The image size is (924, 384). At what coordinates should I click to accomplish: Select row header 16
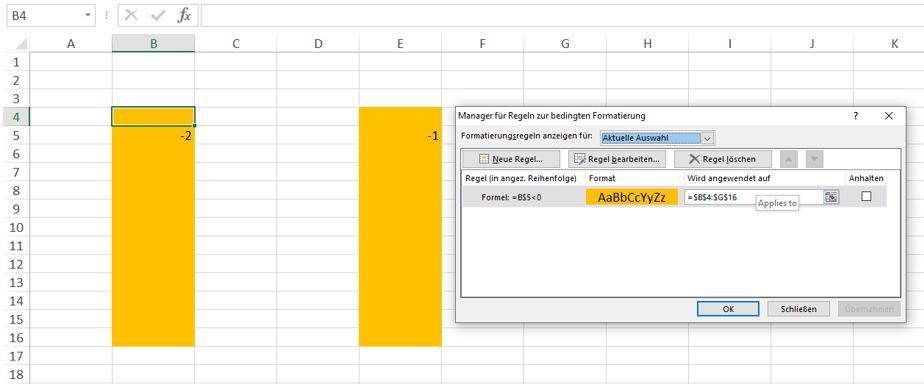click(x=15, y=337)
